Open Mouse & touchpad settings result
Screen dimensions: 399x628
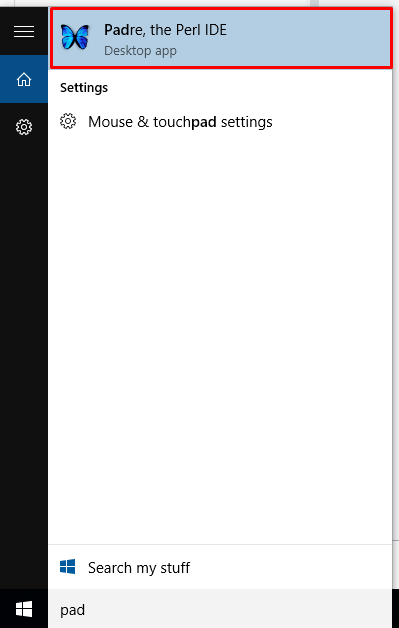(220, 121)
